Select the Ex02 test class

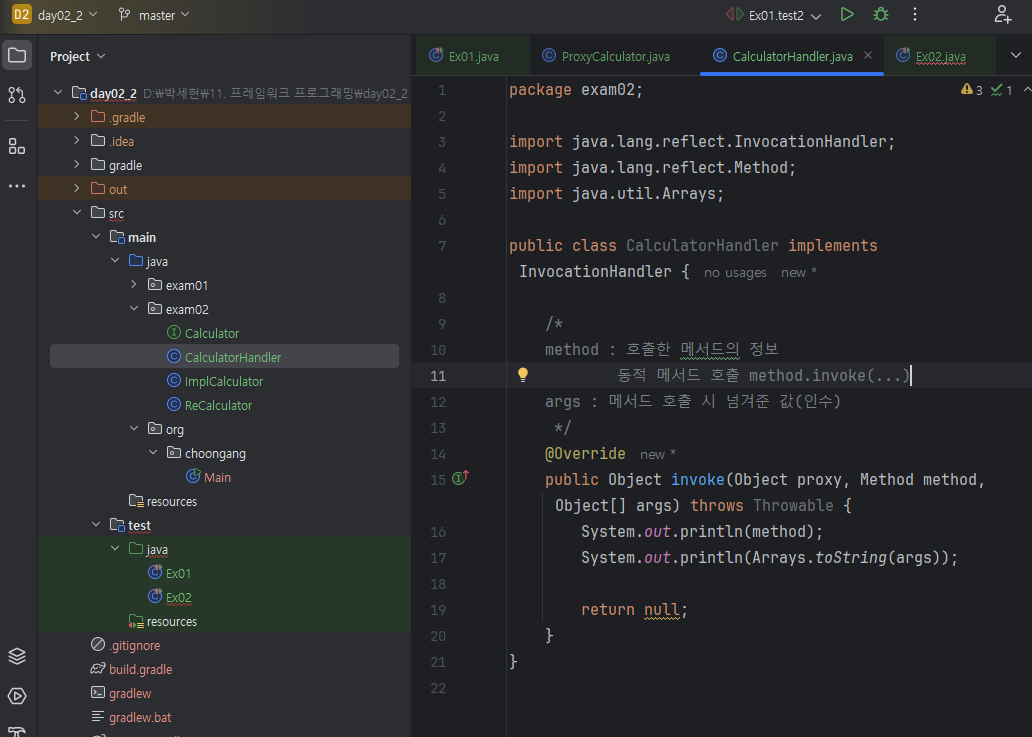tap(170, 597)
